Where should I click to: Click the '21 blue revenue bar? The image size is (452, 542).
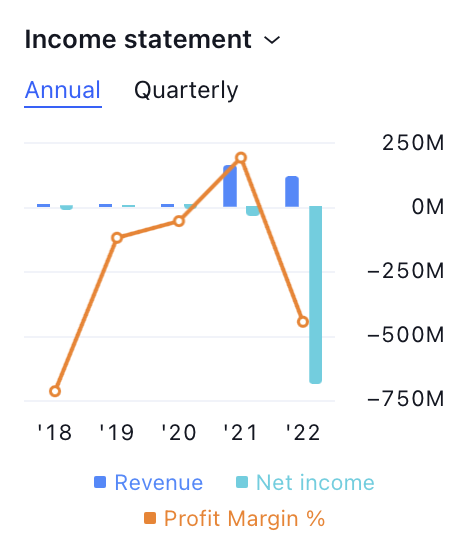coord(230,186)
